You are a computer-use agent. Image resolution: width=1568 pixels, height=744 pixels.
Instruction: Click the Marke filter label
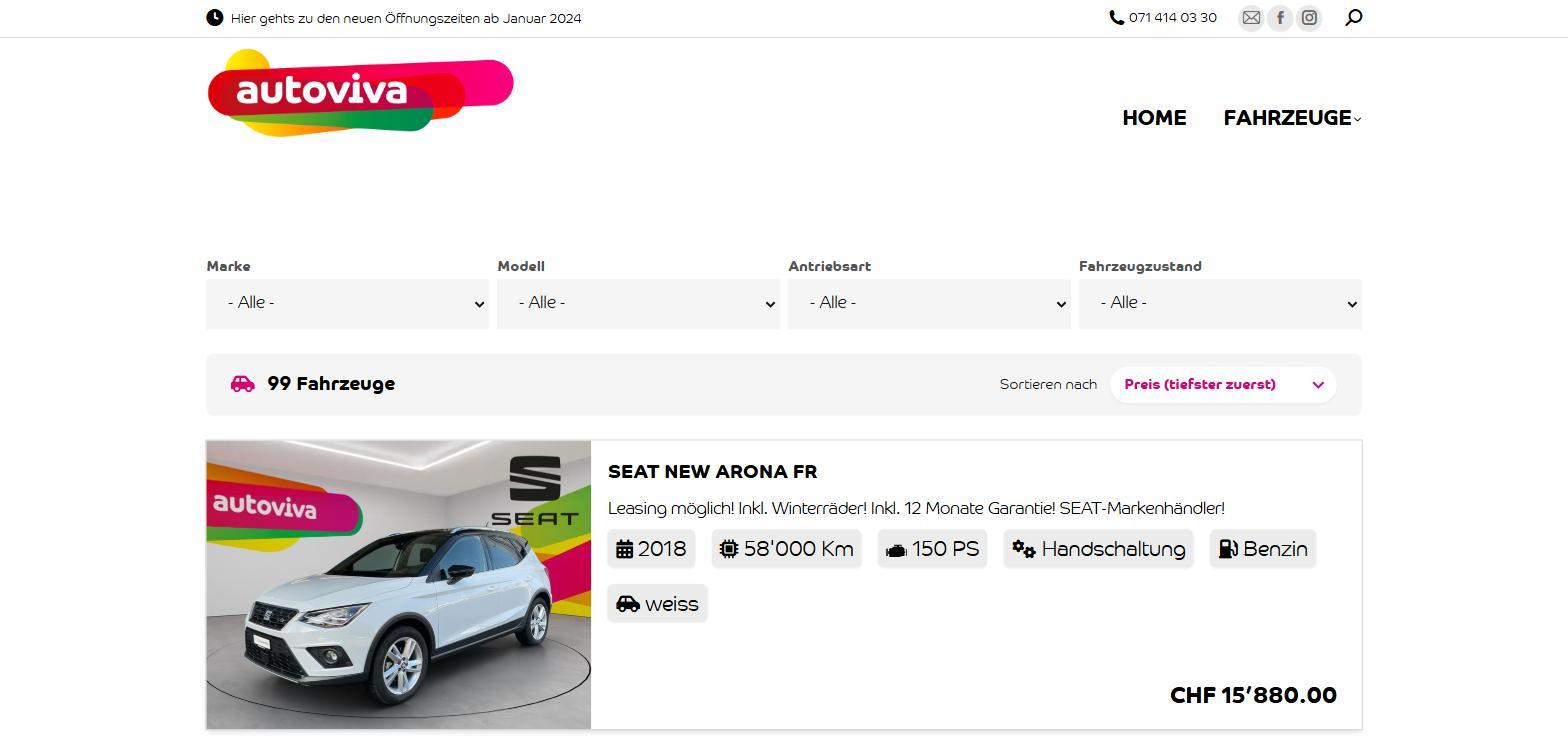(x=229, y=266)
